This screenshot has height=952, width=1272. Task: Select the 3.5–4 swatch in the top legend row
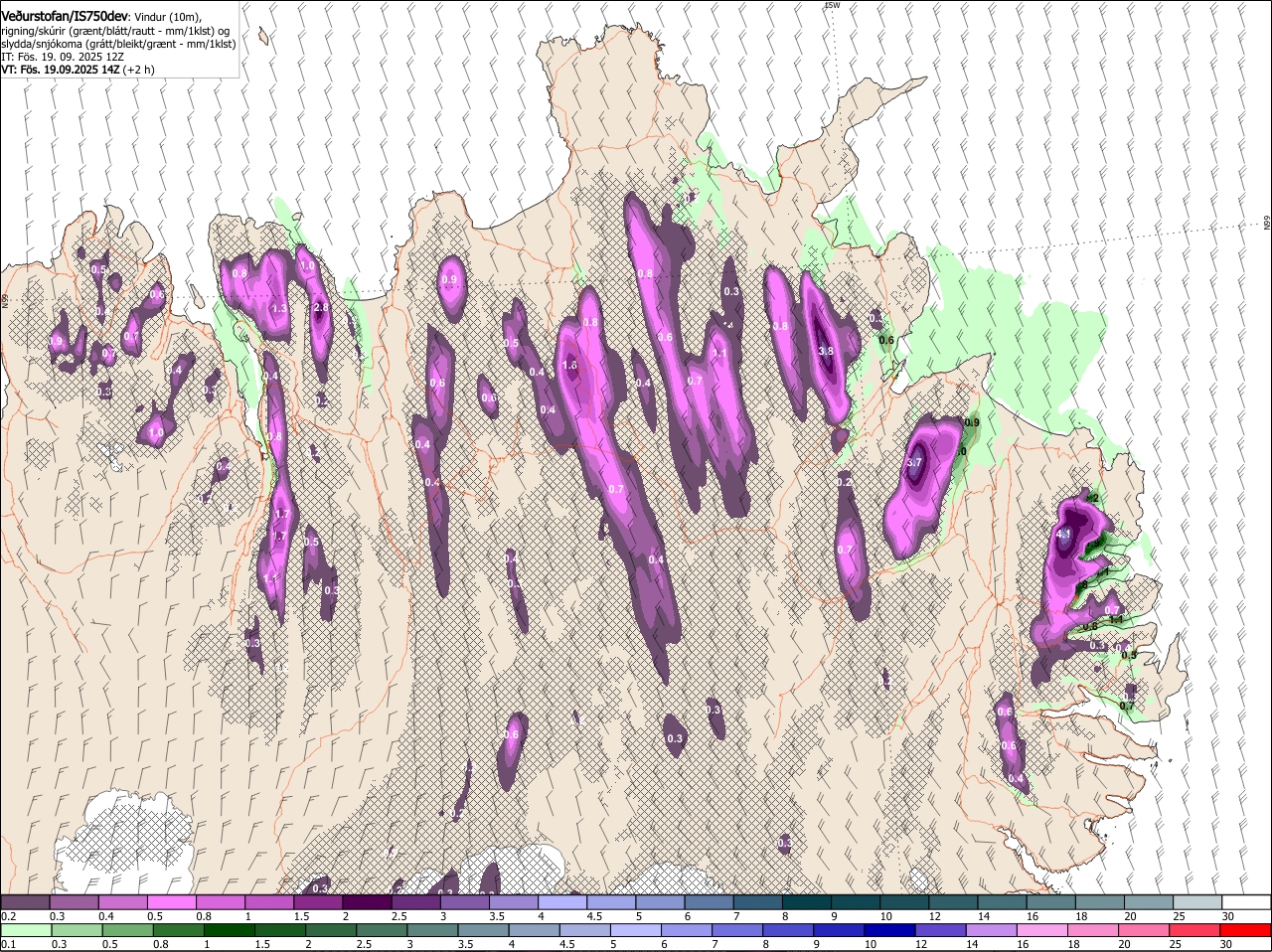(513, 902)
